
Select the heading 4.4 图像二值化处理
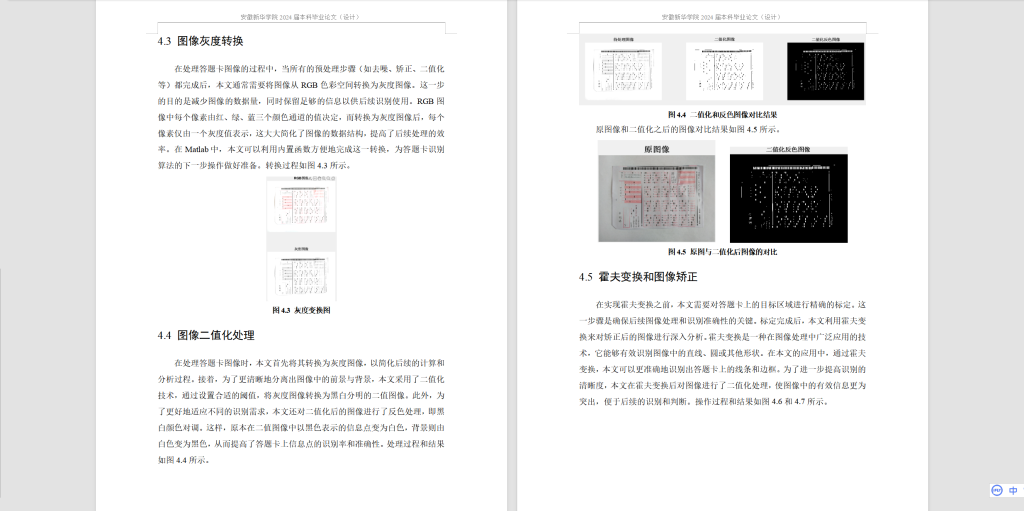pyautogui.click(x=206, y=335)
